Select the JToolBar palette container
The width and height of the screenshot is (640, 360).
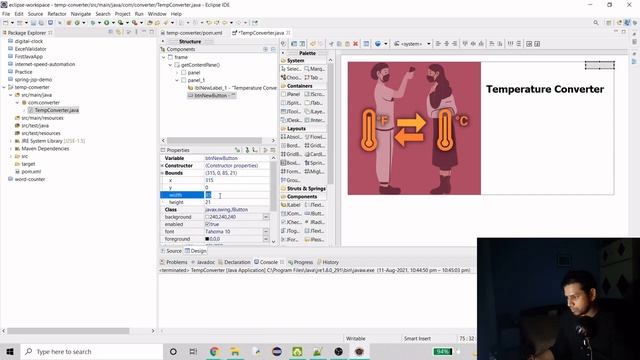coord(291,111)
